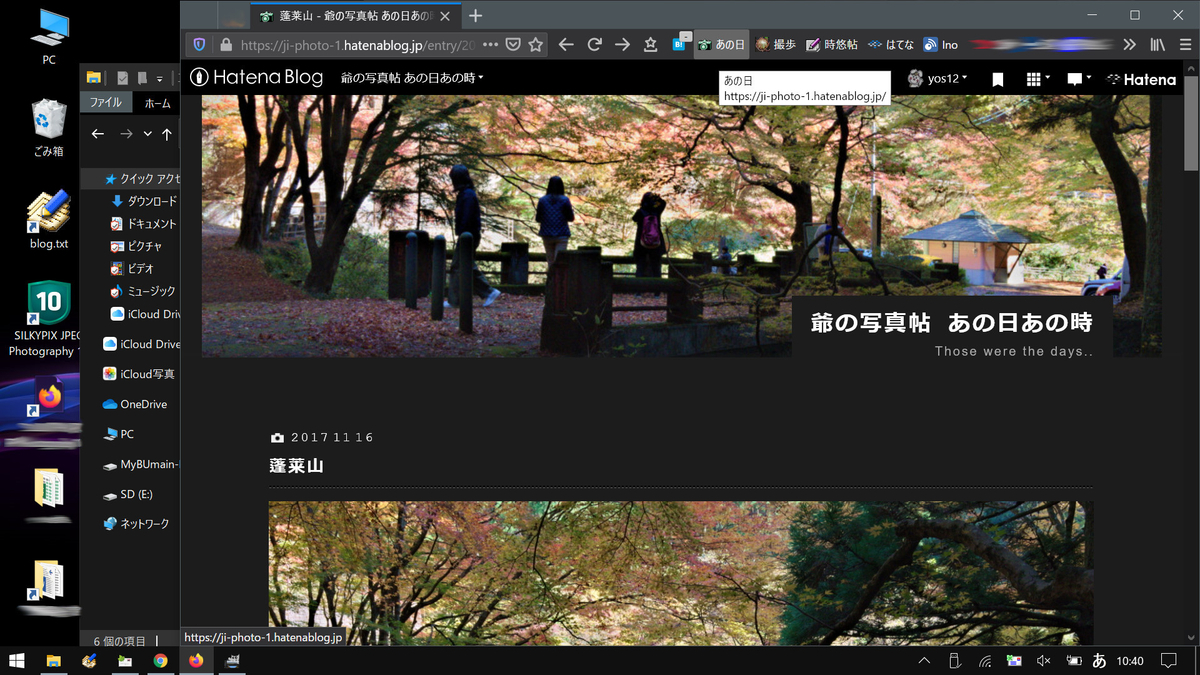Select OneDrive in Explorer tree
The image size is (1200, 675).
coord(135,404)
